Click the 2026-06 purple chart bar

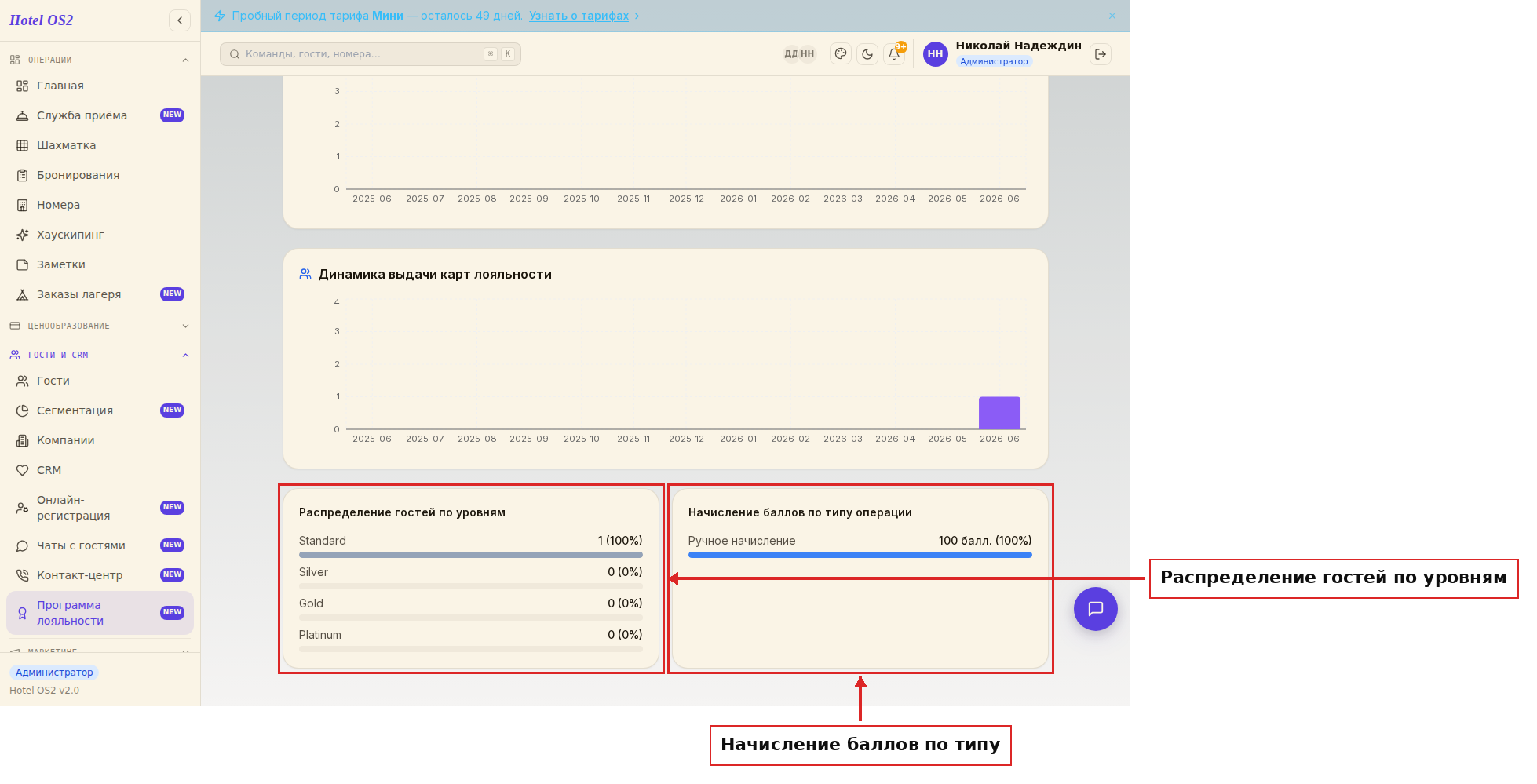click(999, 413)
